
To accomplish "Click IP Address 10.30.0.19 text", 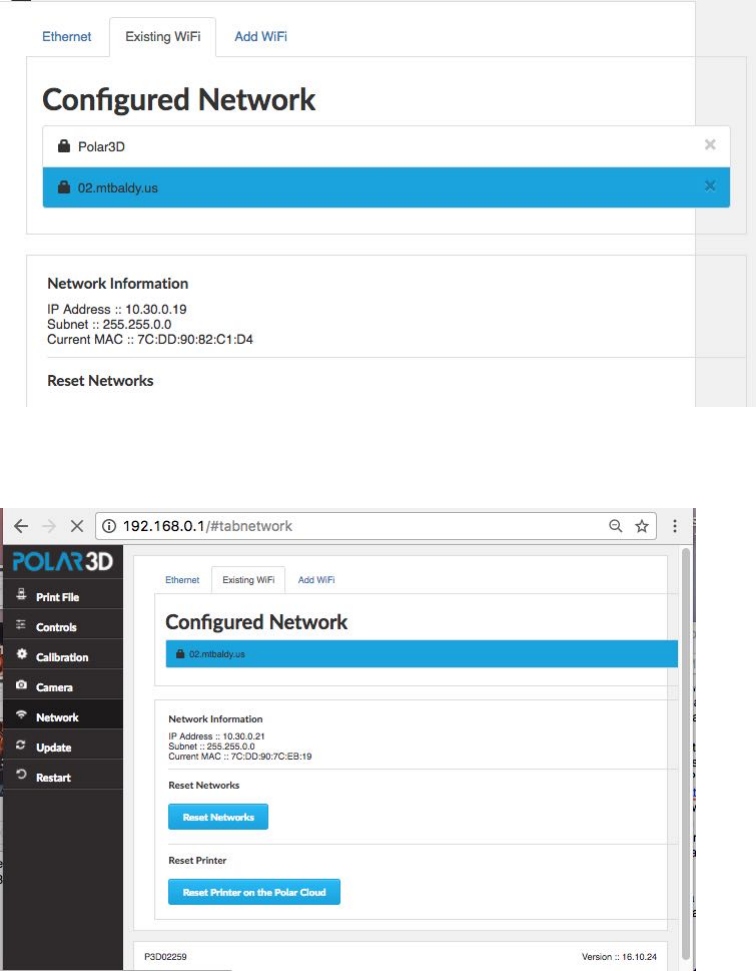I will (x=117, y=309).
